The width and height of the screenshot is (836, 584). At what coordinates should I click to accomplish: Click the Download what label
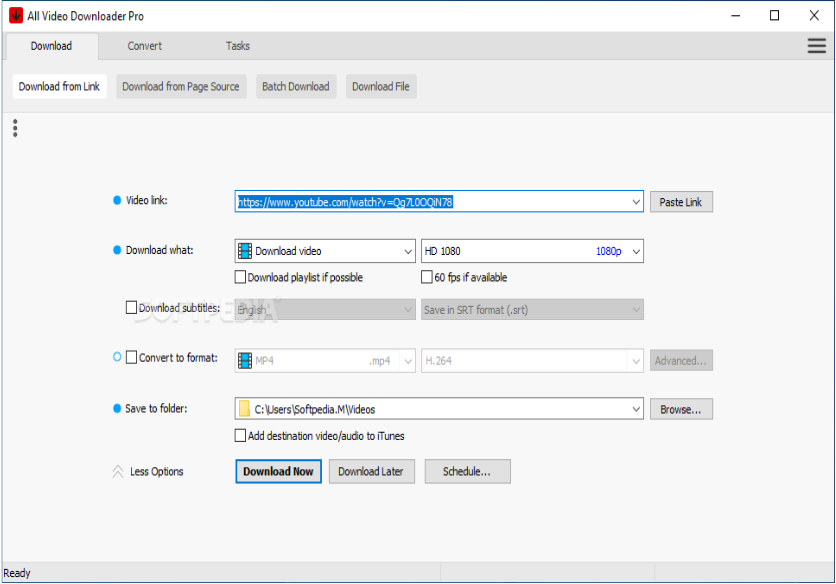(159, 250)
